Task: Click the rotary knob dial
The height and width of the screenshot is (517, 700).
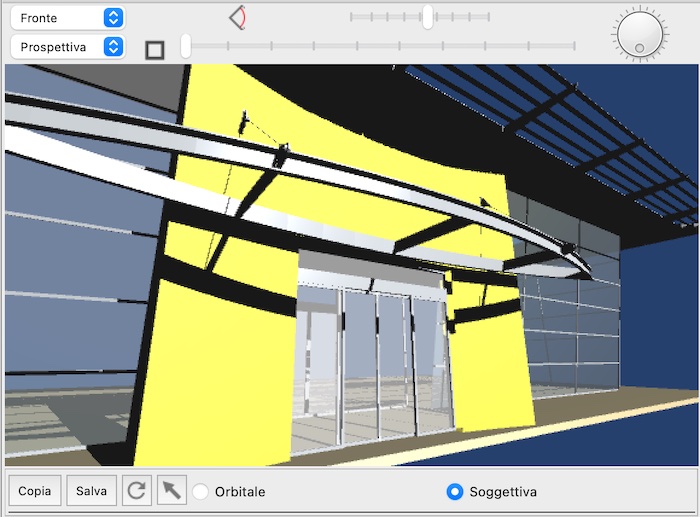Action: tap(639, 33)
